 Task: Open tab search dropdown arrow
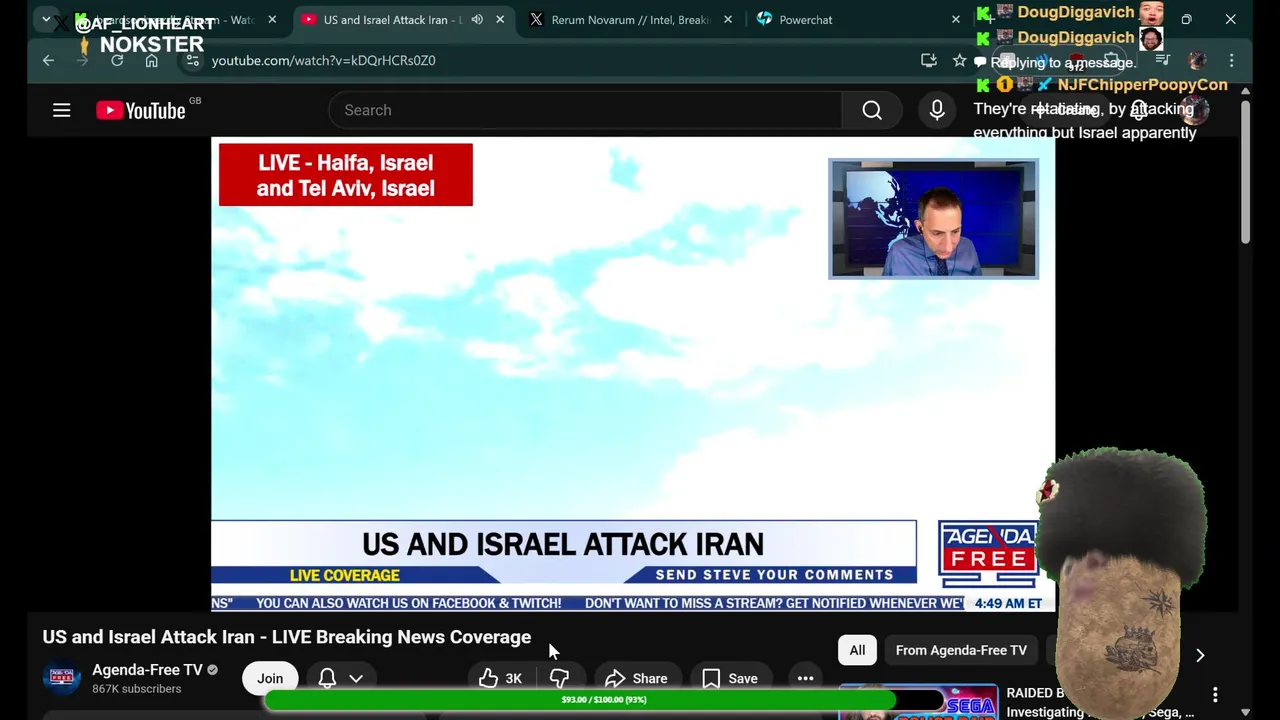[x=46, y=19]
